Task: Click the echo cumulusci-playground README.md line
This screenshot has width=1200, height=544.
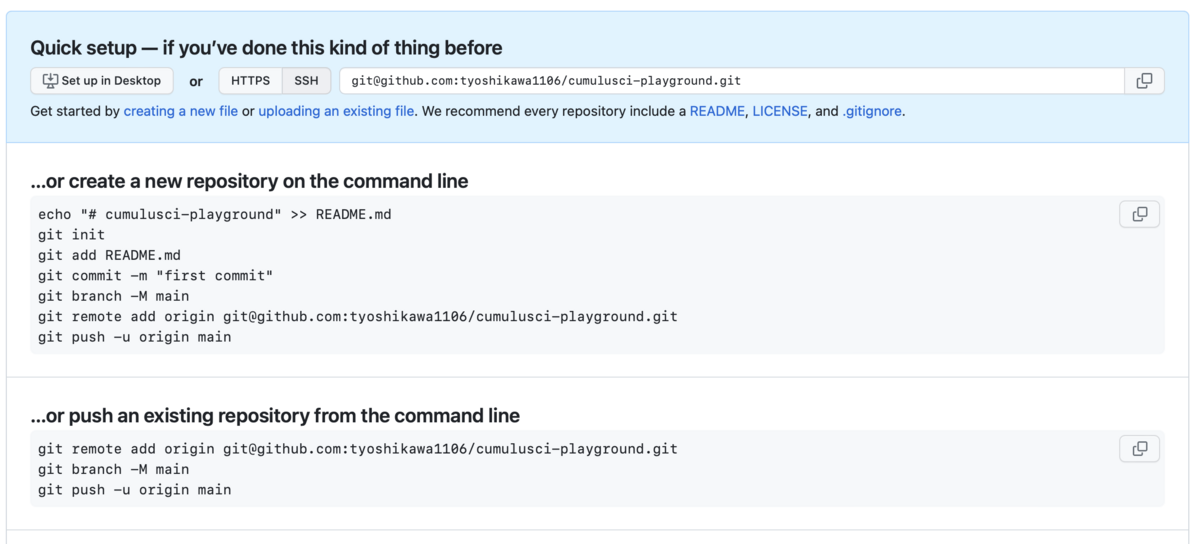Action: pos(214,214)
